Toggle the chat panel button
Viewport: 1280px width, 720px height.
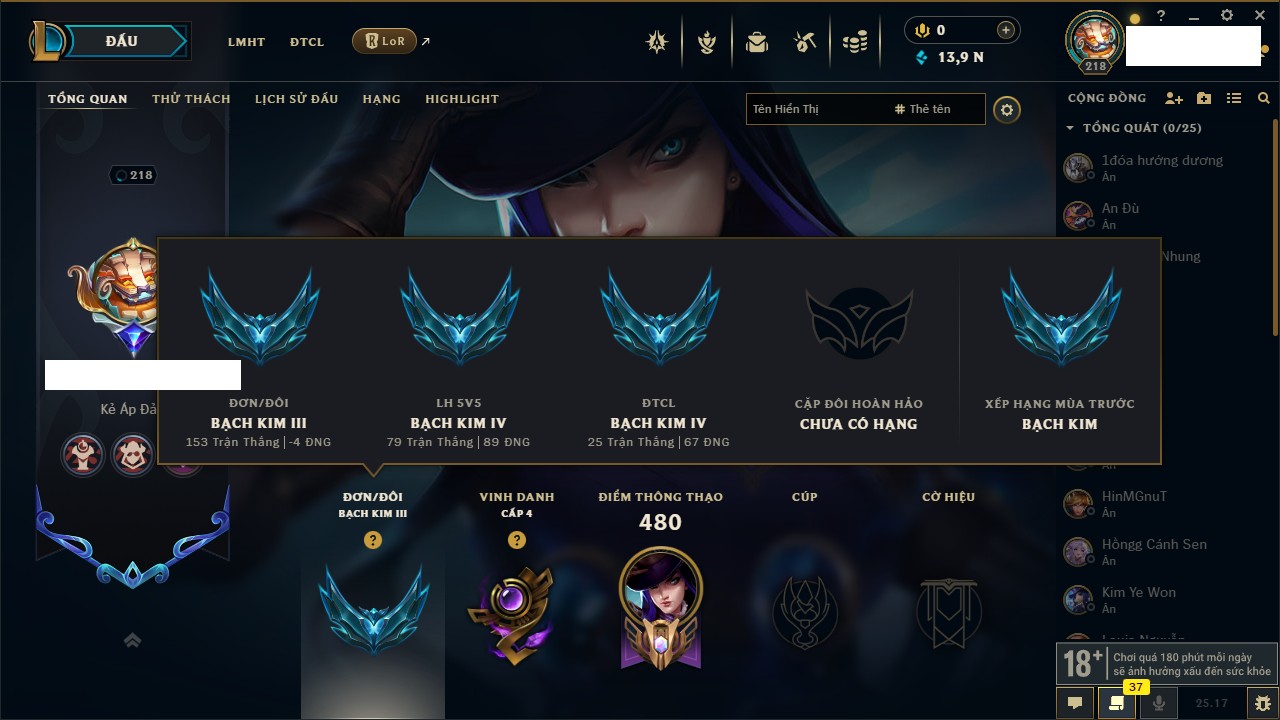1075,703
